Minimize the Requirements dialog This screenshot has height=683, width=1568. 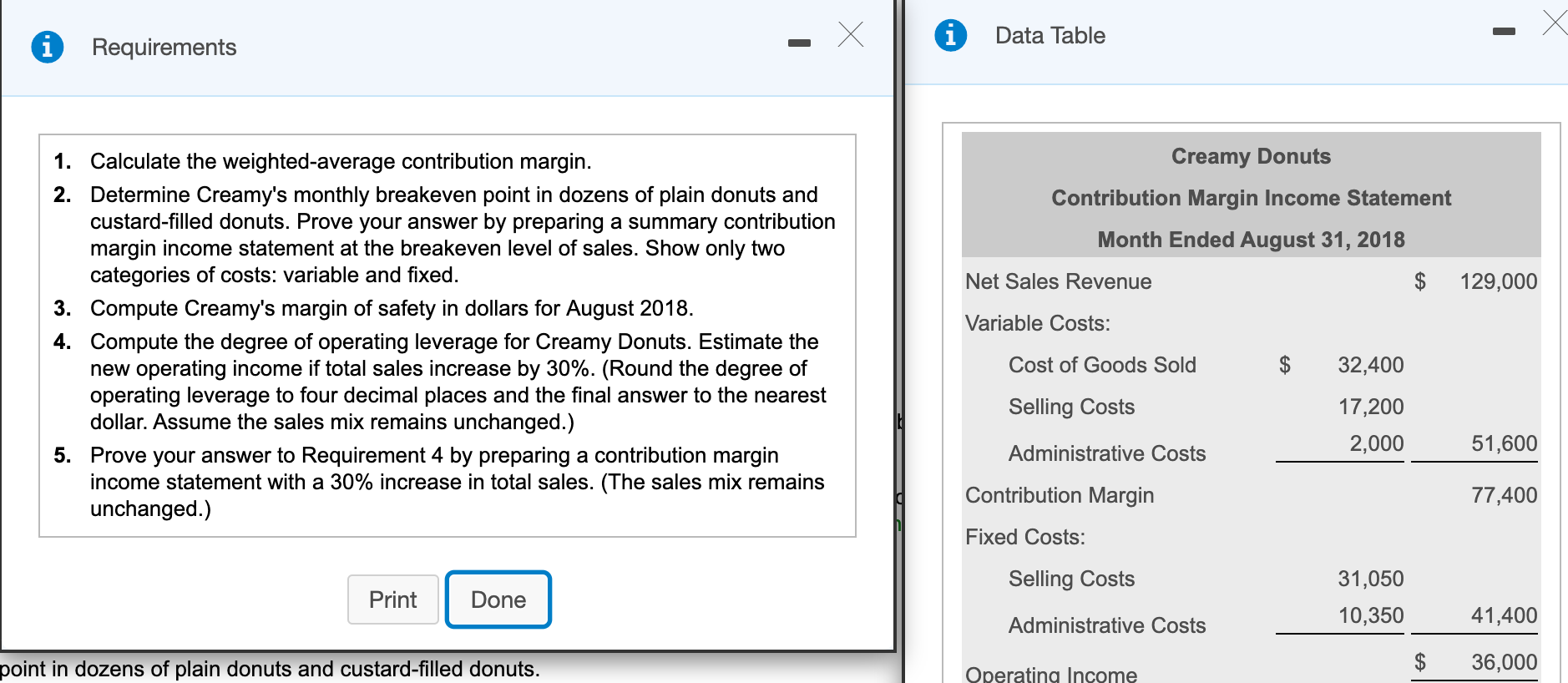click(x=799, y=43)
